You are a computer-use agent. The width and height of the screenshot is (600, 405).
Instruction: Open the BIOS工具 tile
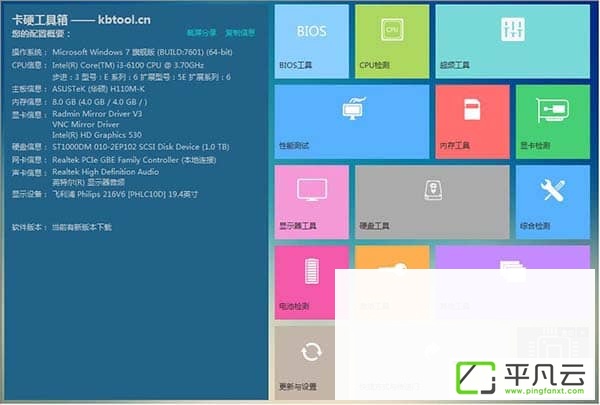coord(311,41)
